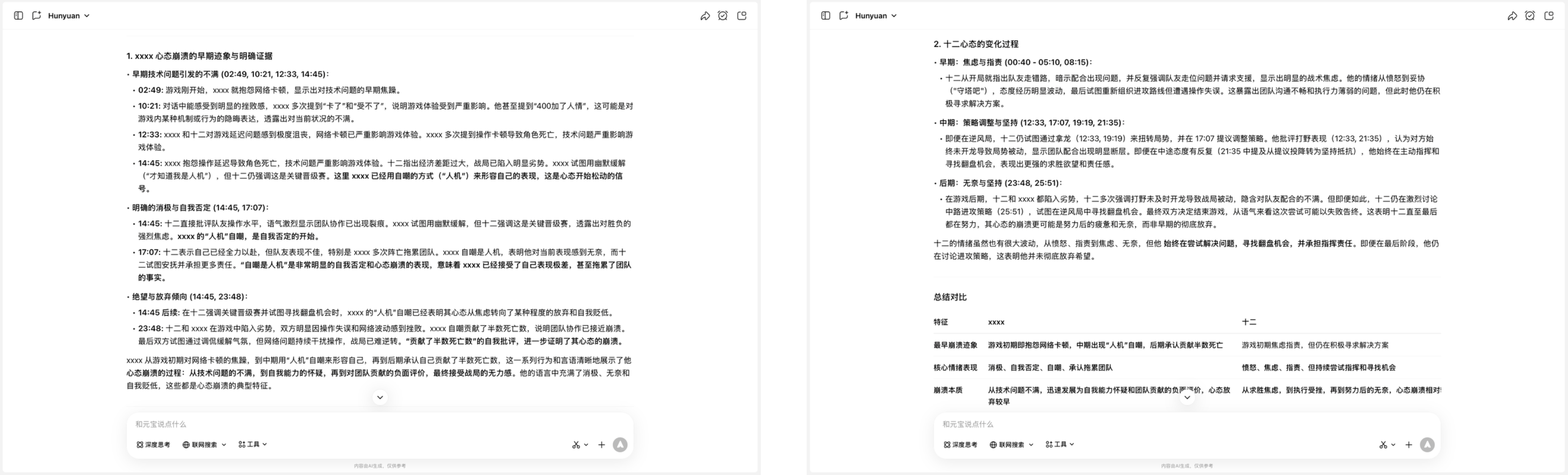The width and height of the screenshot is (1568, 475).
Task: Click share arrow icon in right window
Action: coord(1512,16)
